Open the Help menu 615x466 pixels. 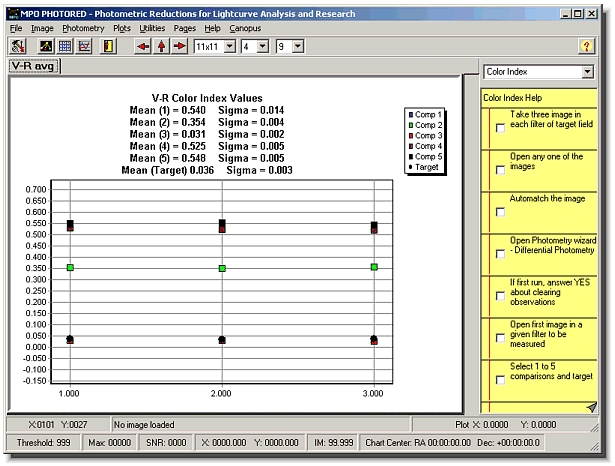[x=212, y=28]
